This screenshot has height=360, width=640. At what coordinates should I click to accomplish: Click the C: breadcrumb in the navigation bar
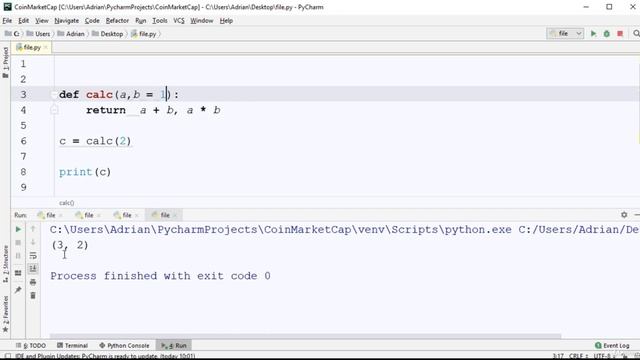pos(12,34)
